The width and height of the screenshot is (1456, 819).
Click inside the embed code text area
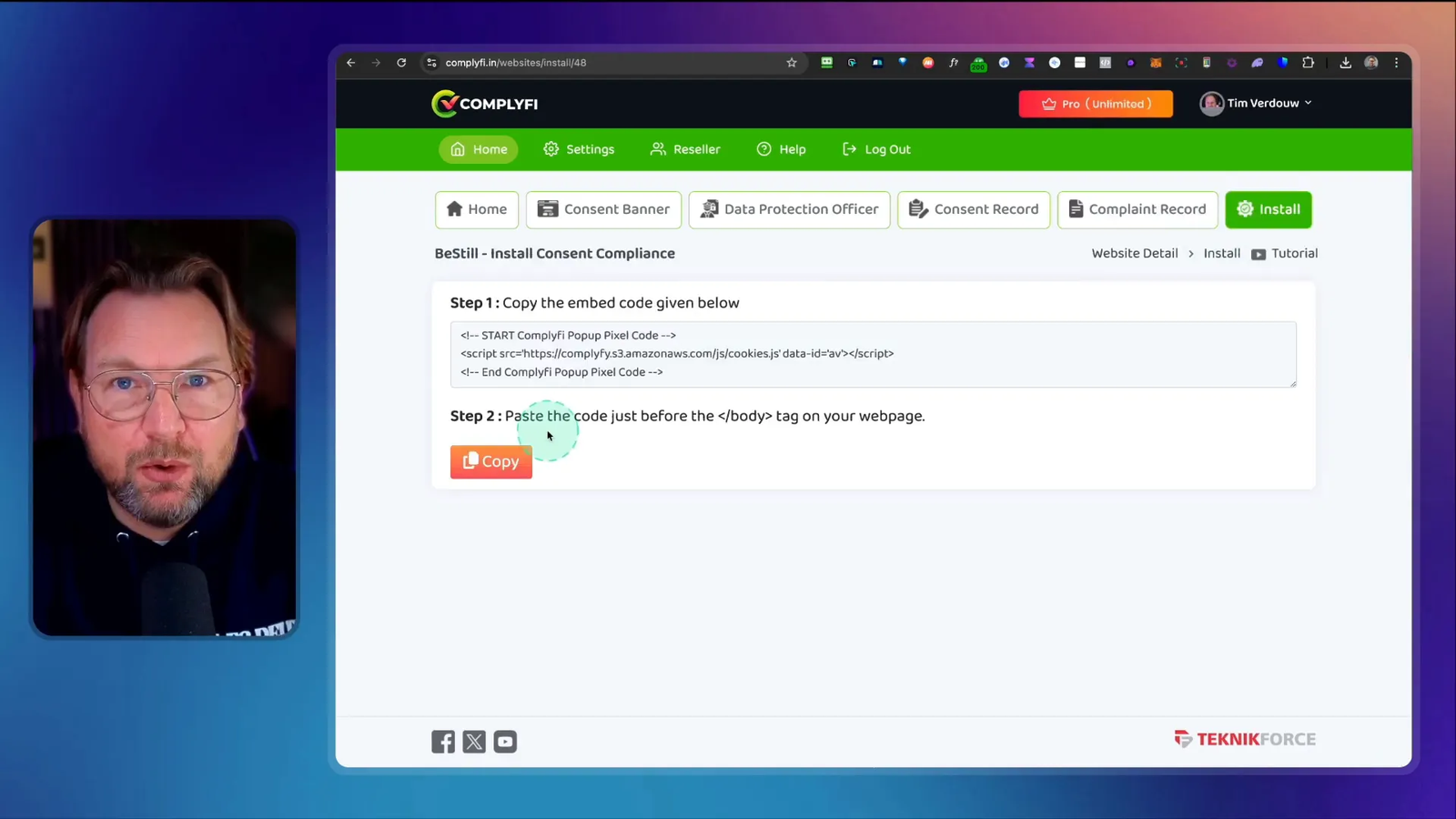point(873,354)
